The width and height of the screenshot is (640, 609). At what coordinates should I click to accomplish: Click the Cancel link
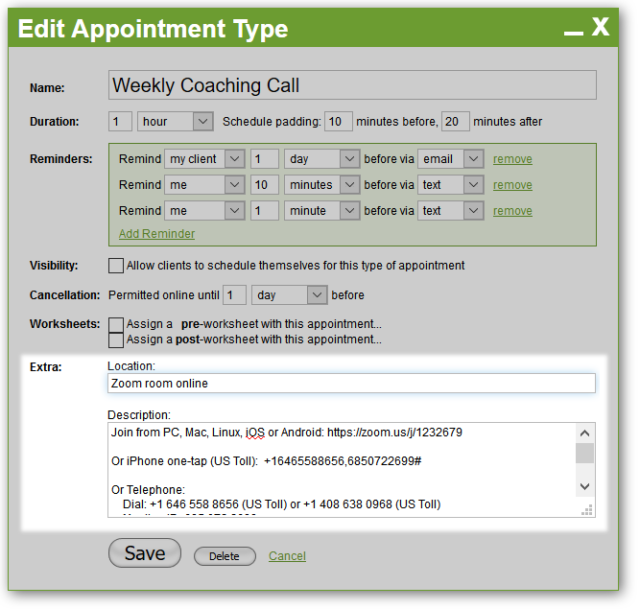(x=287, y=556)
